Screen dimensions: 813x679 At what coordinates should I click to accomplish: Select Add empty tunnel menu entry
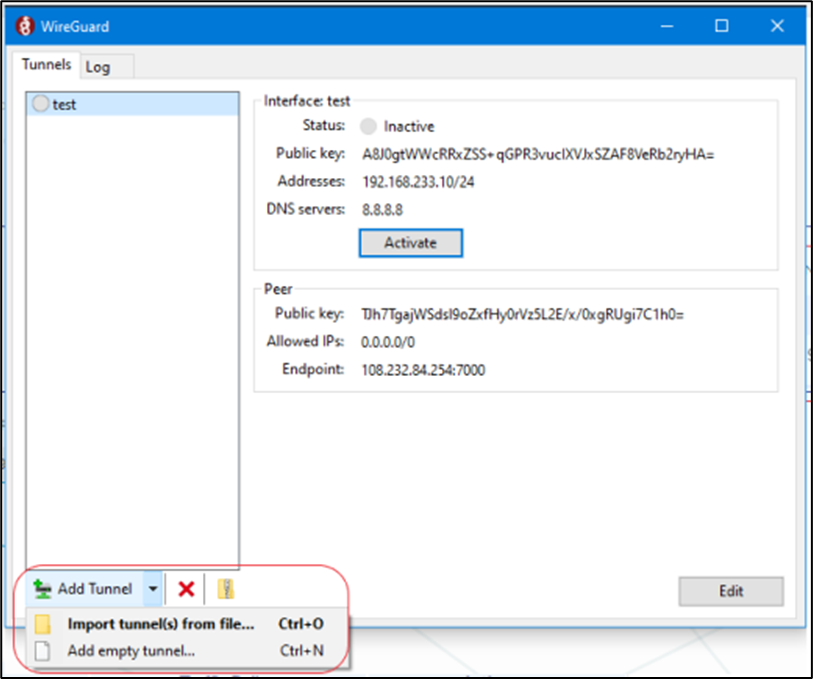pyautogui.click(x=131, y=651)
